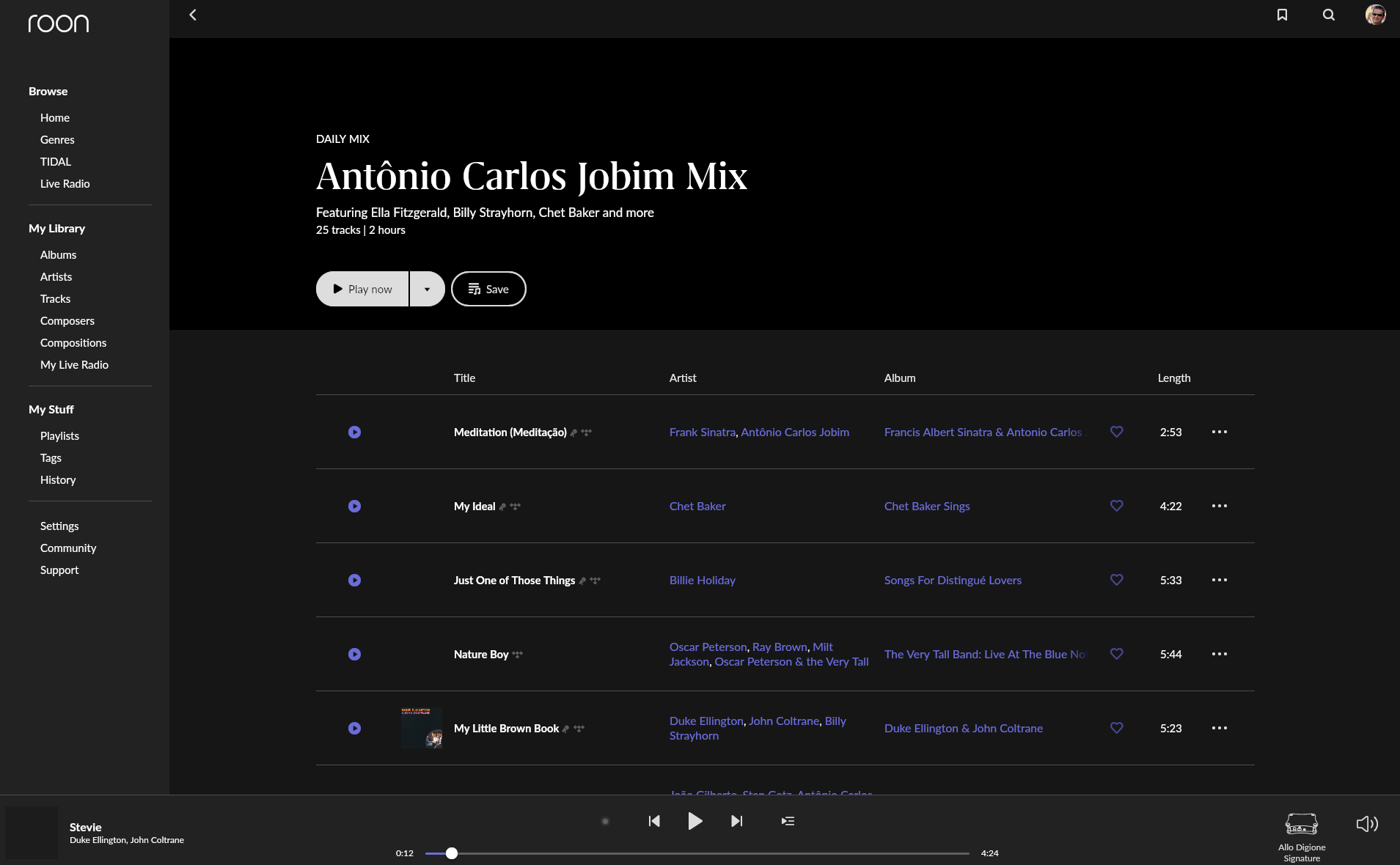This screenshot has height=865, width=1400.
Task: Favorite the Nature Boy track
Action: coord(1116,654)
